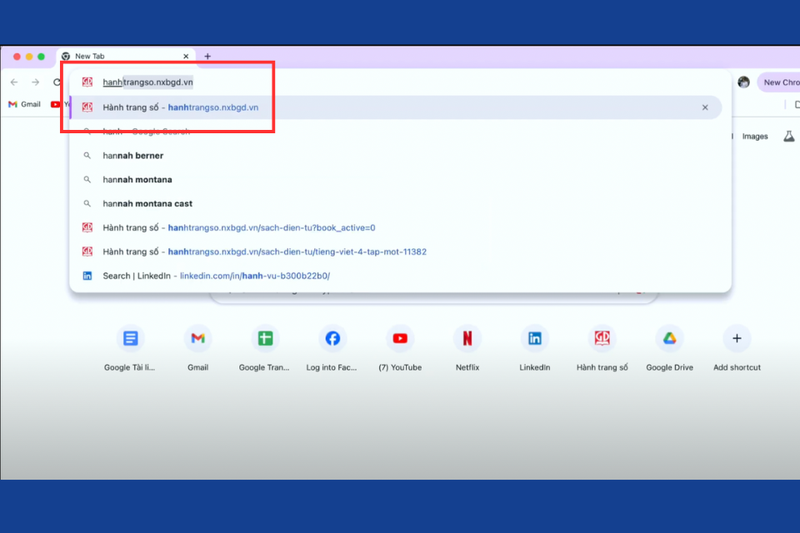
Task: Click the Add shortcut plus button
Action: [737, 338]
